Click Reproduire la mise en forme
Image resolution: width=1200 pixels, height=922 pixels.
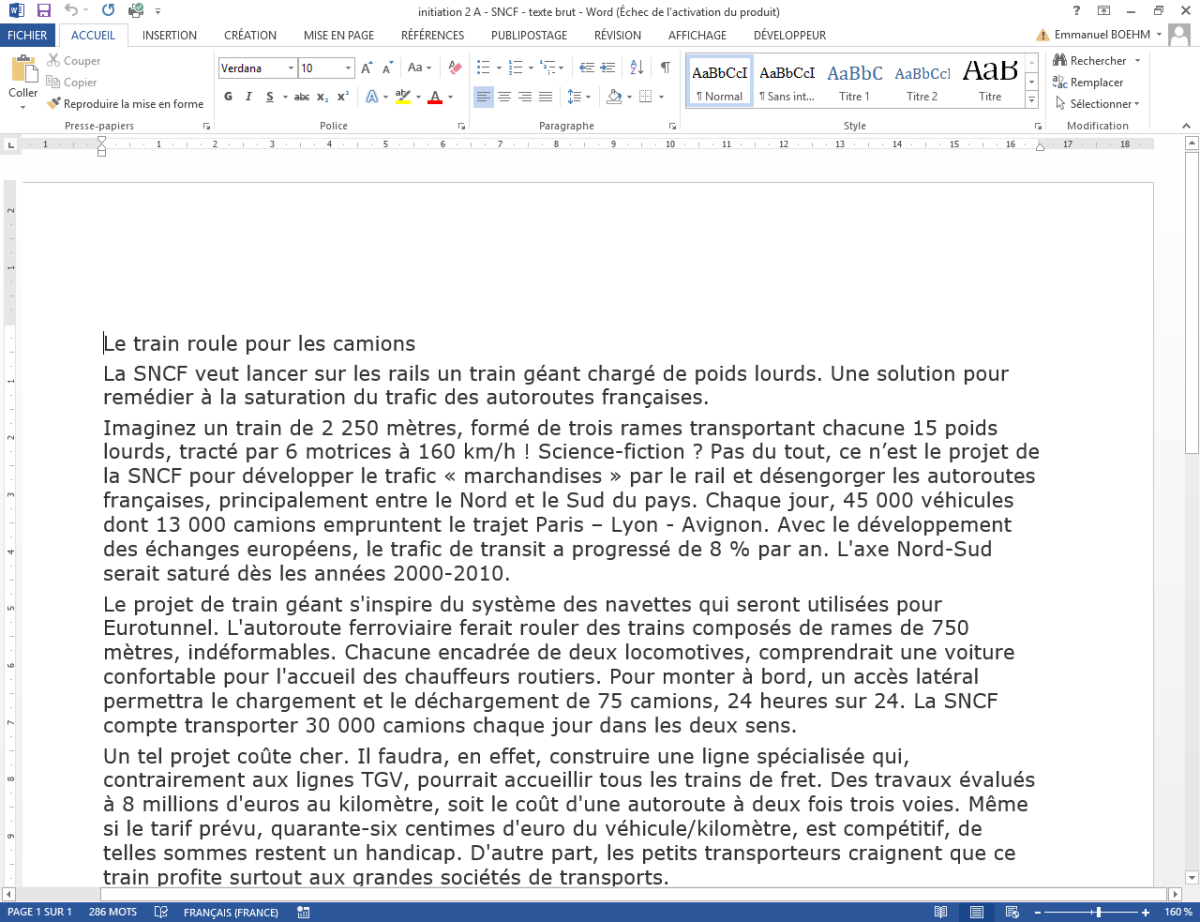tap(125, 104)
